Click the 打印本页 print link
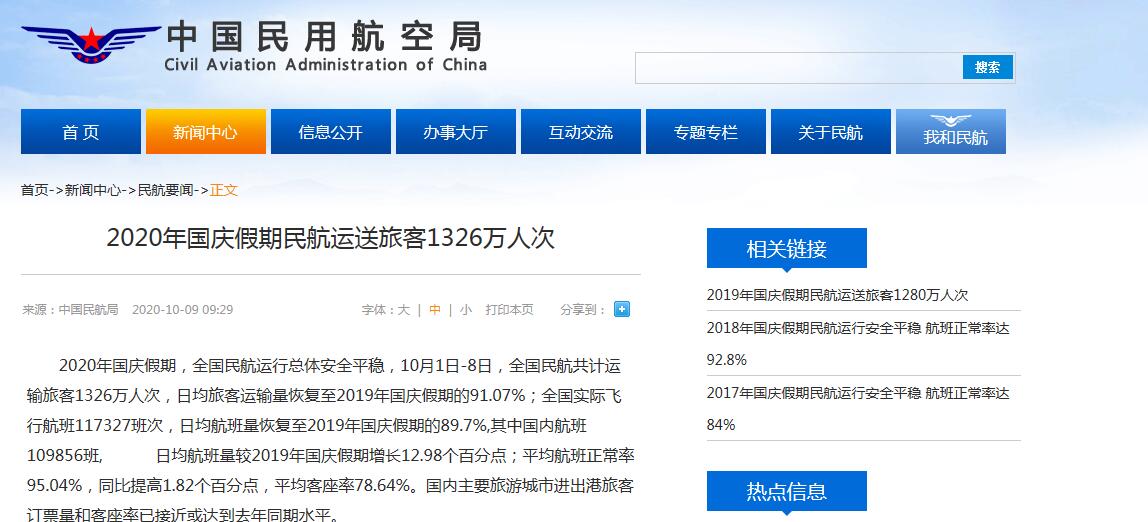 [x=509, y=310]
